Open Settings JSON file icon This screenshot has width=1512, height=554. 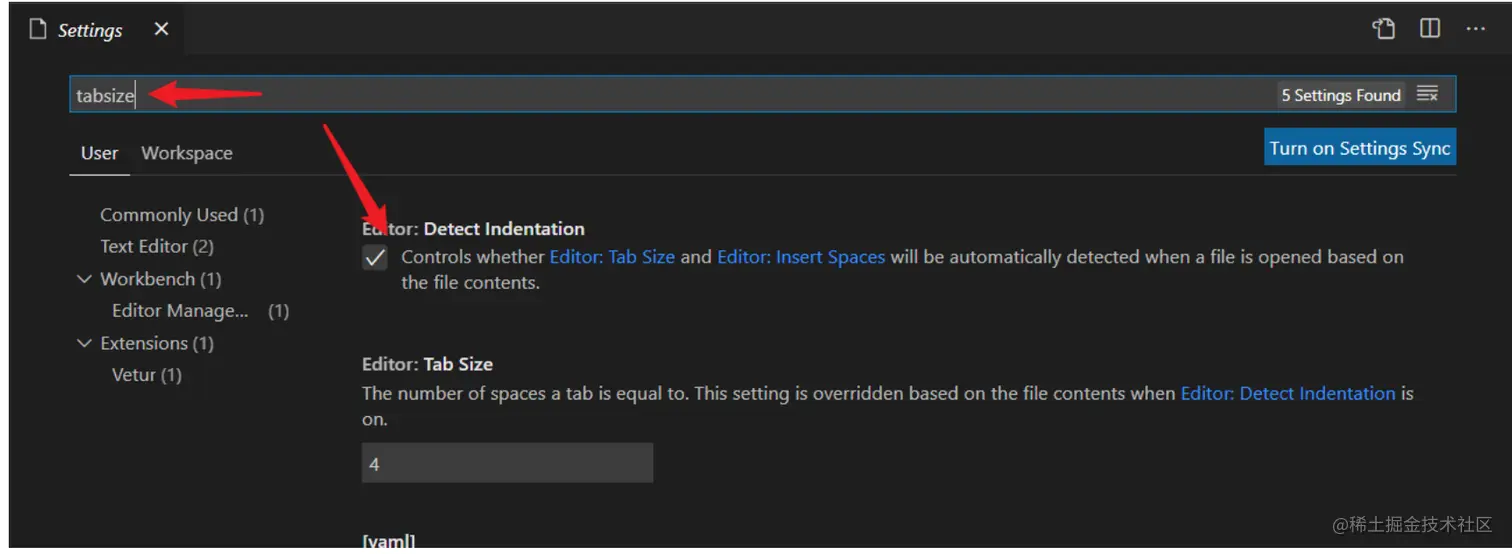(x=1384, y=29)
